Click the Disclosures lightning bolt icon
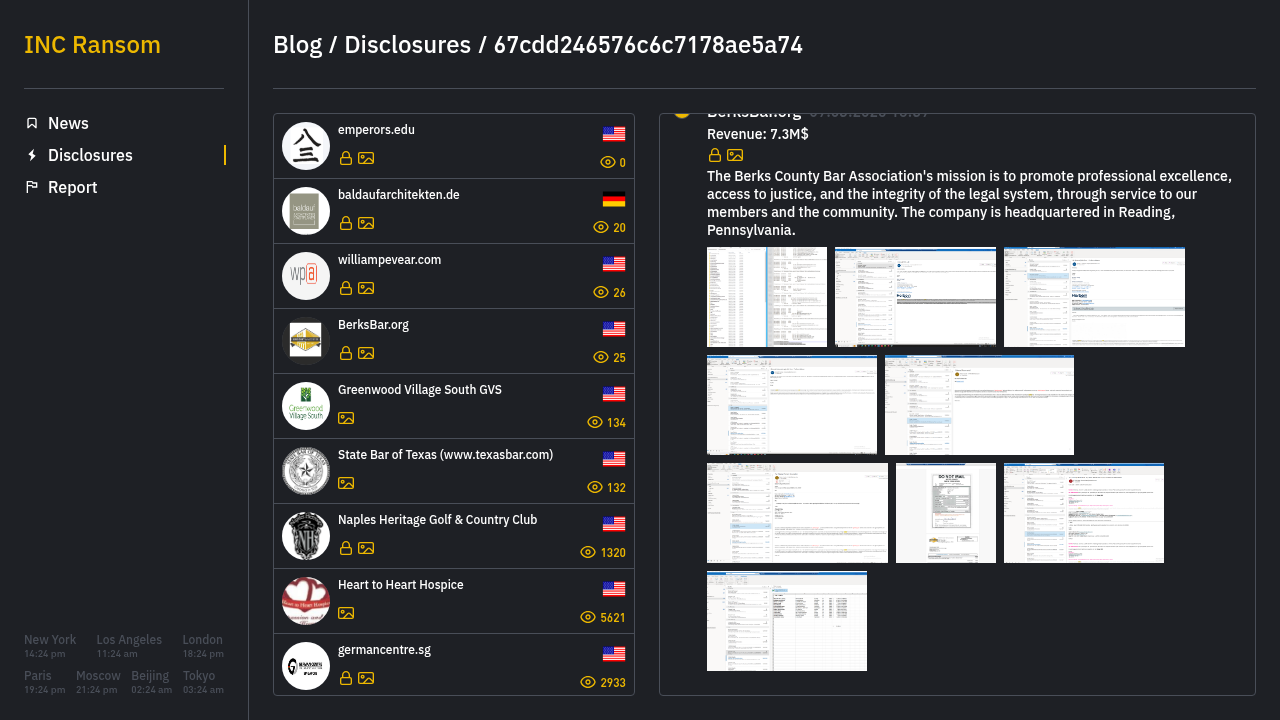 [x=32, y=155]
